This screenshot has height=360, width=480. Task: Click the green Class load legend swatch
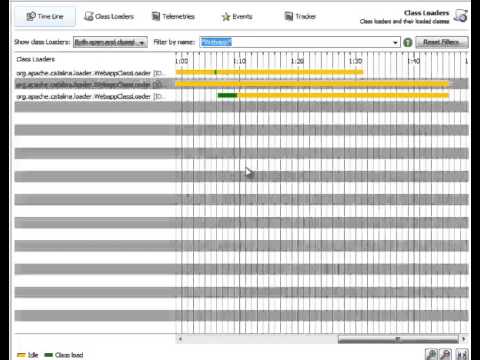pyautogui.click(x=49, y=355)
